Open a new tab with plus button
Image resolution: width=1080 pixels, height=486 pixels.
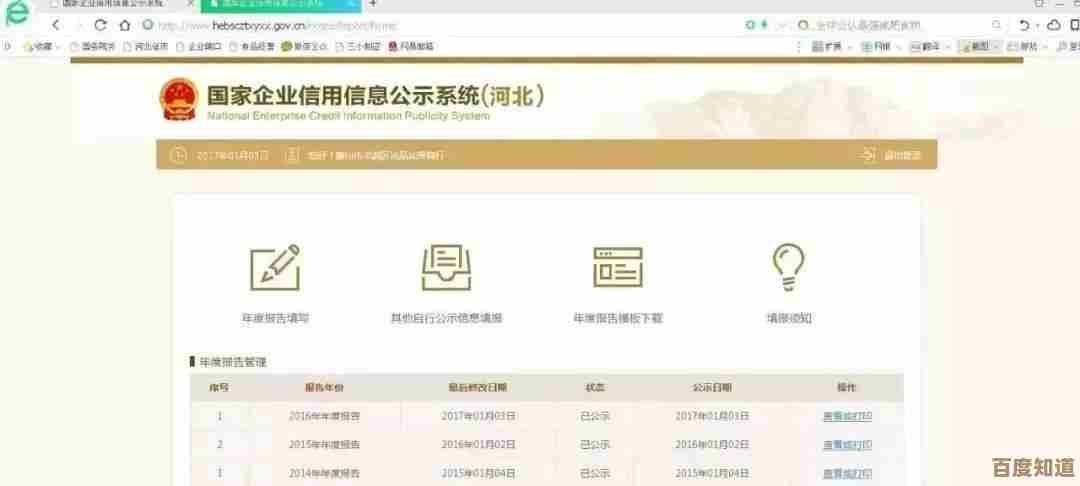coord(373,3)
